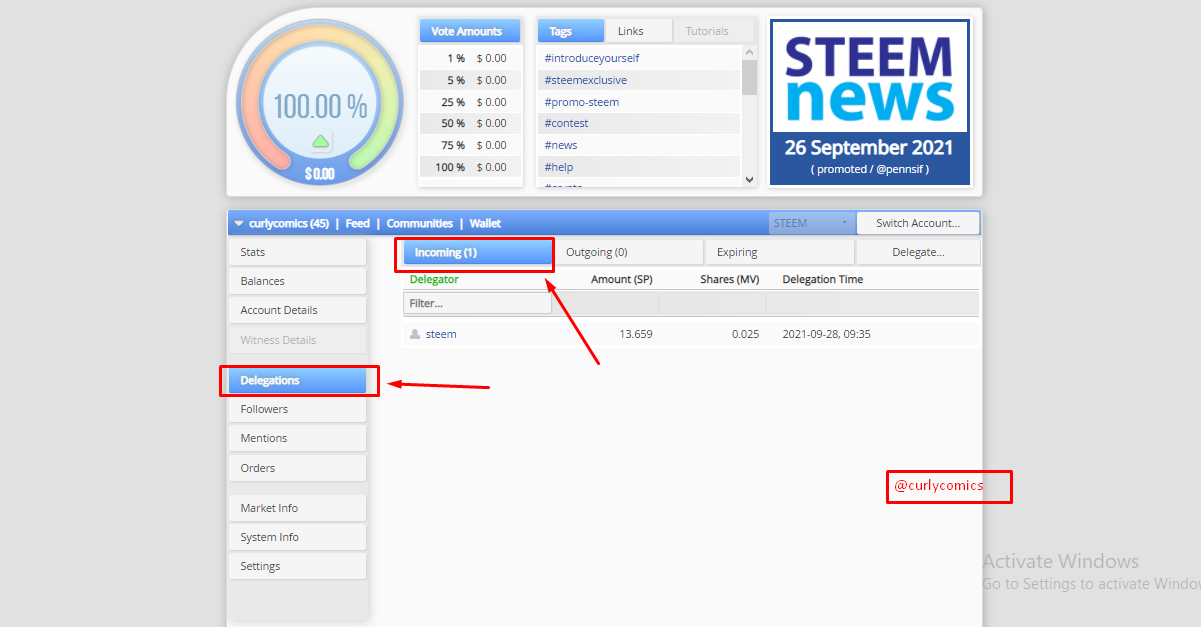Click the 1 % vote amount row

(470, 58)
